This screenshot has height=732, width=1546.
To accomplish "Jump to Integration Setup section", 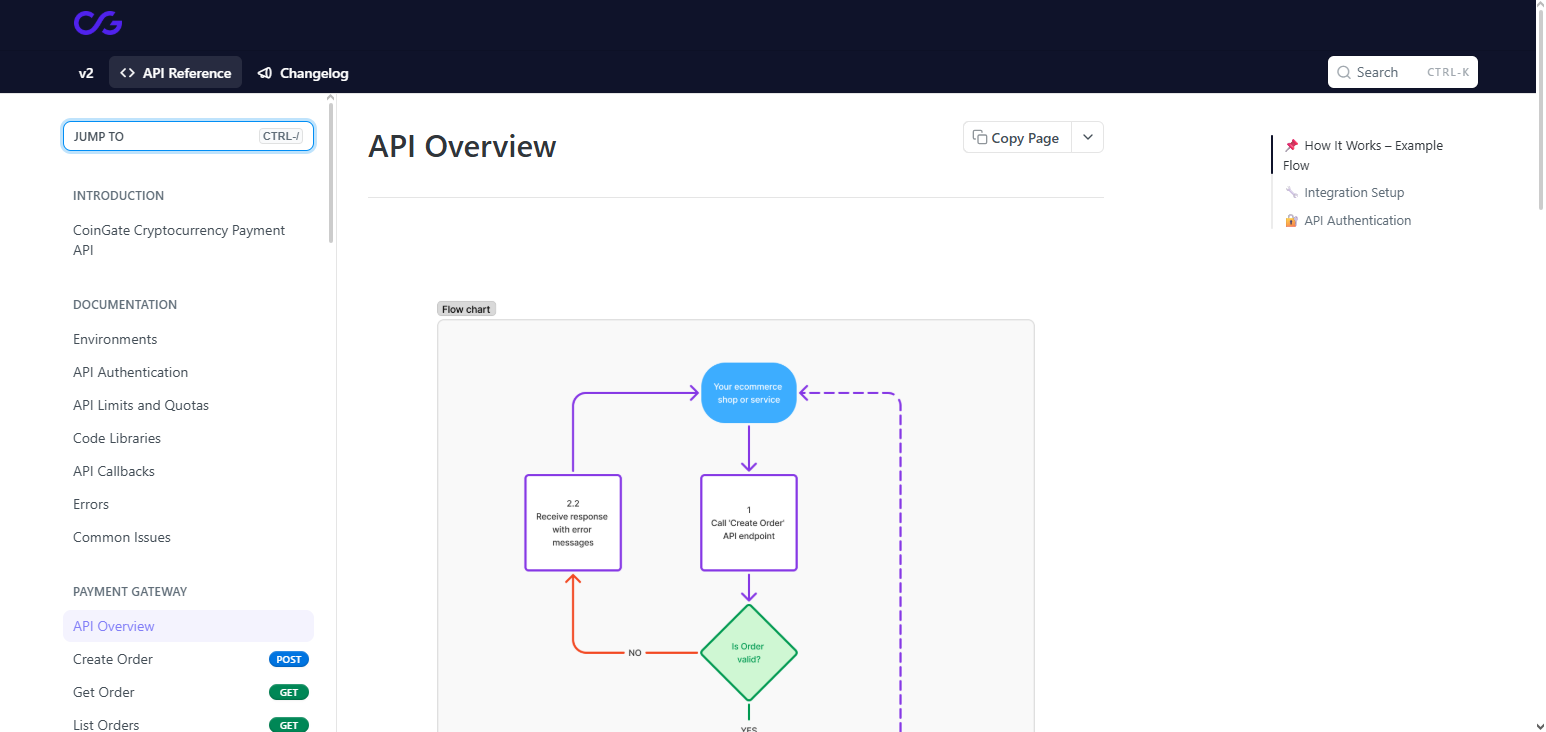I will click(x=1344, y=192).
